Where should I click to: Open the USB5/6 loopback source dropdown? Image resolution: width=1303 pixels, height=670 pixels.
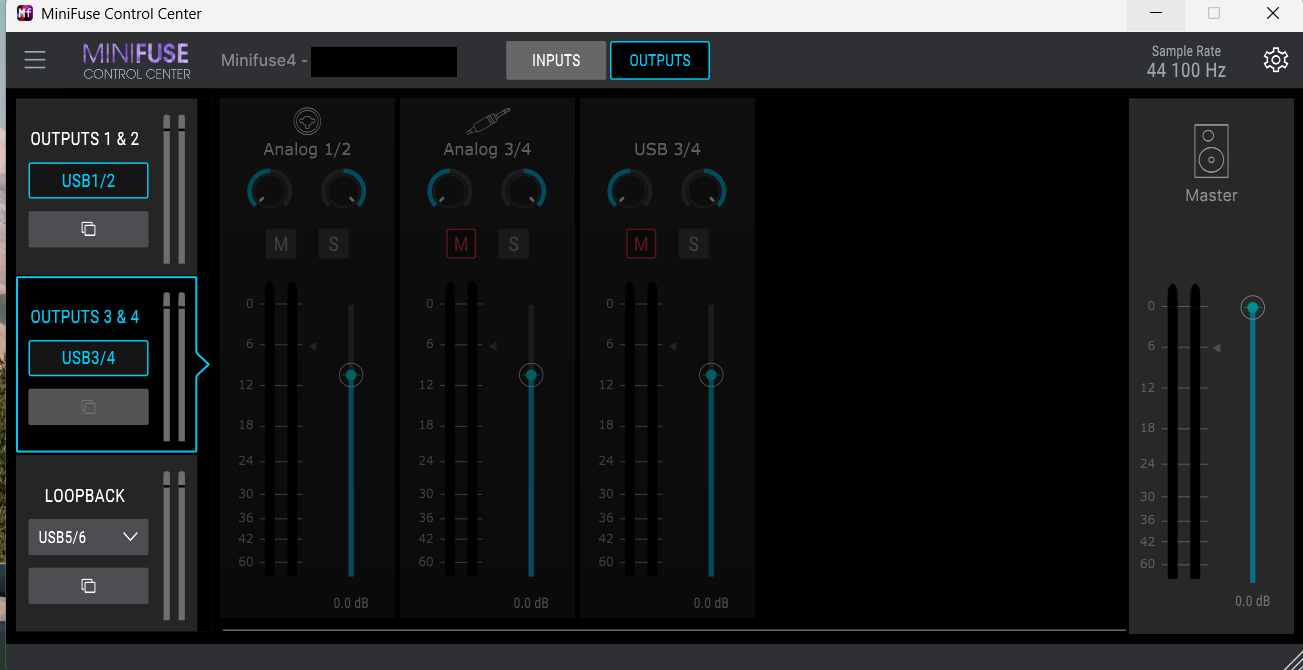88,537
